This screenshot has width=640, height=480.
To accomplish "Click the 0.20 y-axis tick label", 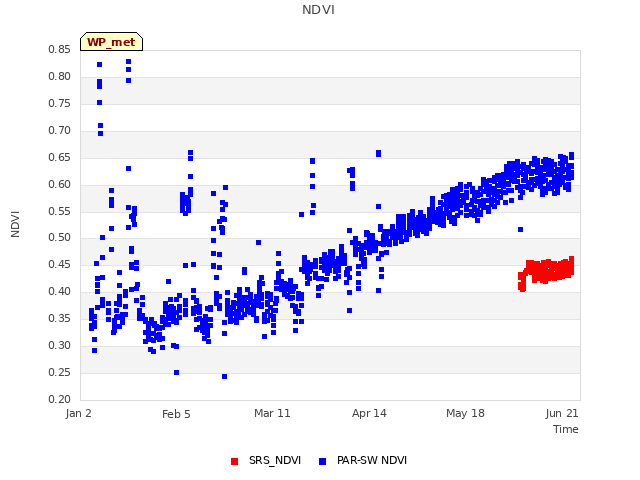I will point(59,399).
